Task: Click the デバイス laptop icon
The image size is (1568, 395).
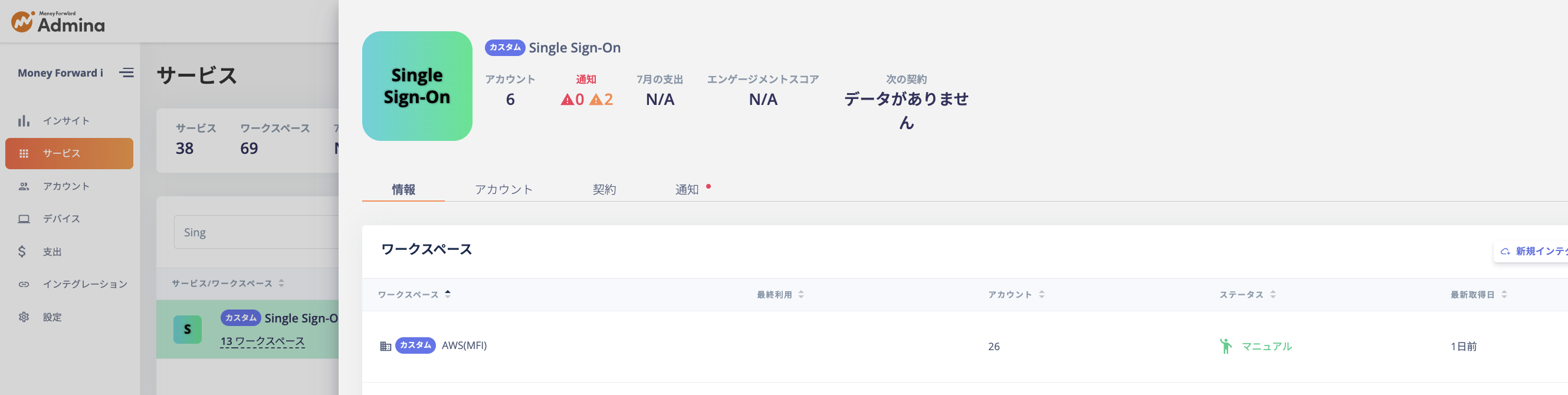Action: pyautogui.click(x=24, y=219)
